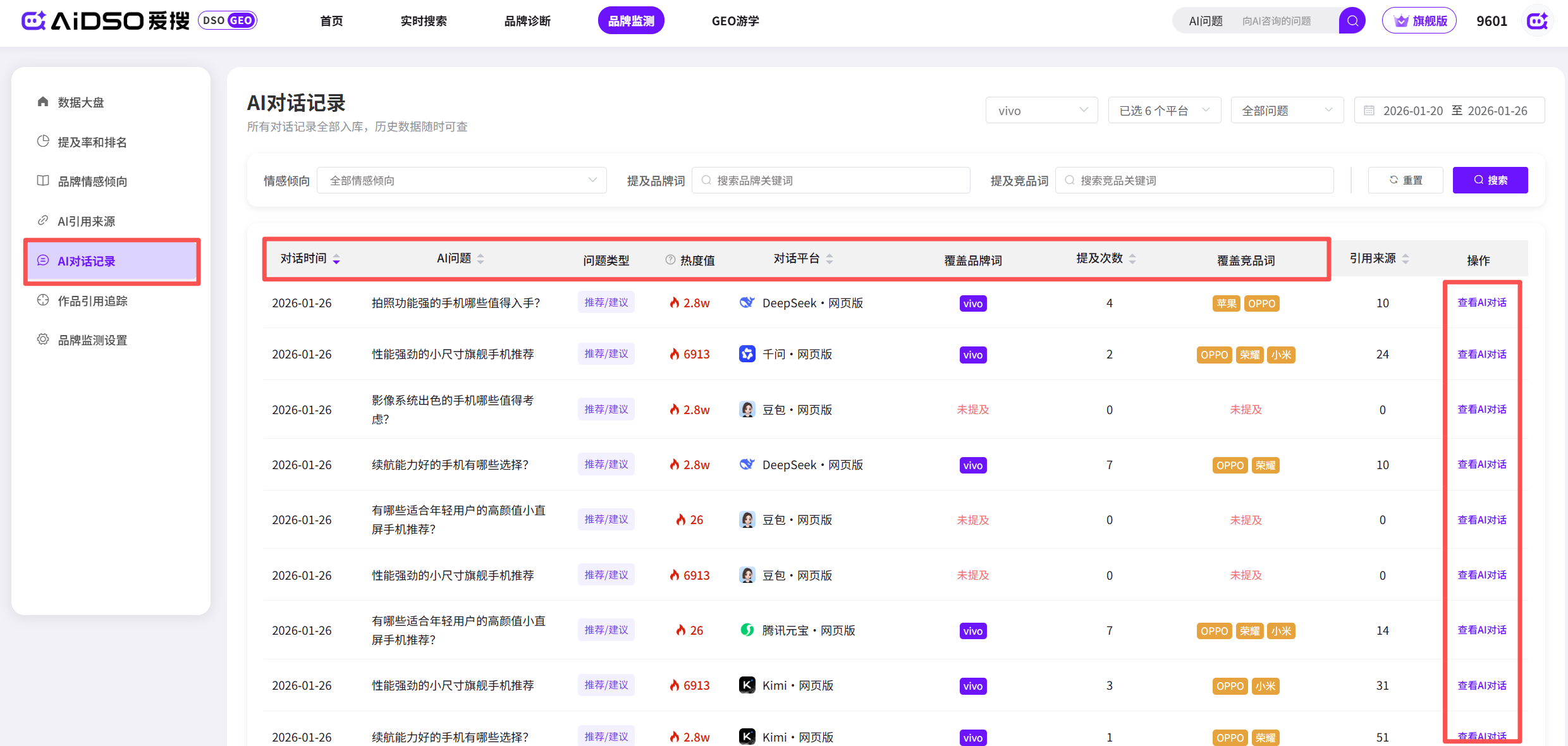Viewport: 1568px width, 746px height.
Task: Click the AiDSO logo icon at top left
Action: point(34,21)
